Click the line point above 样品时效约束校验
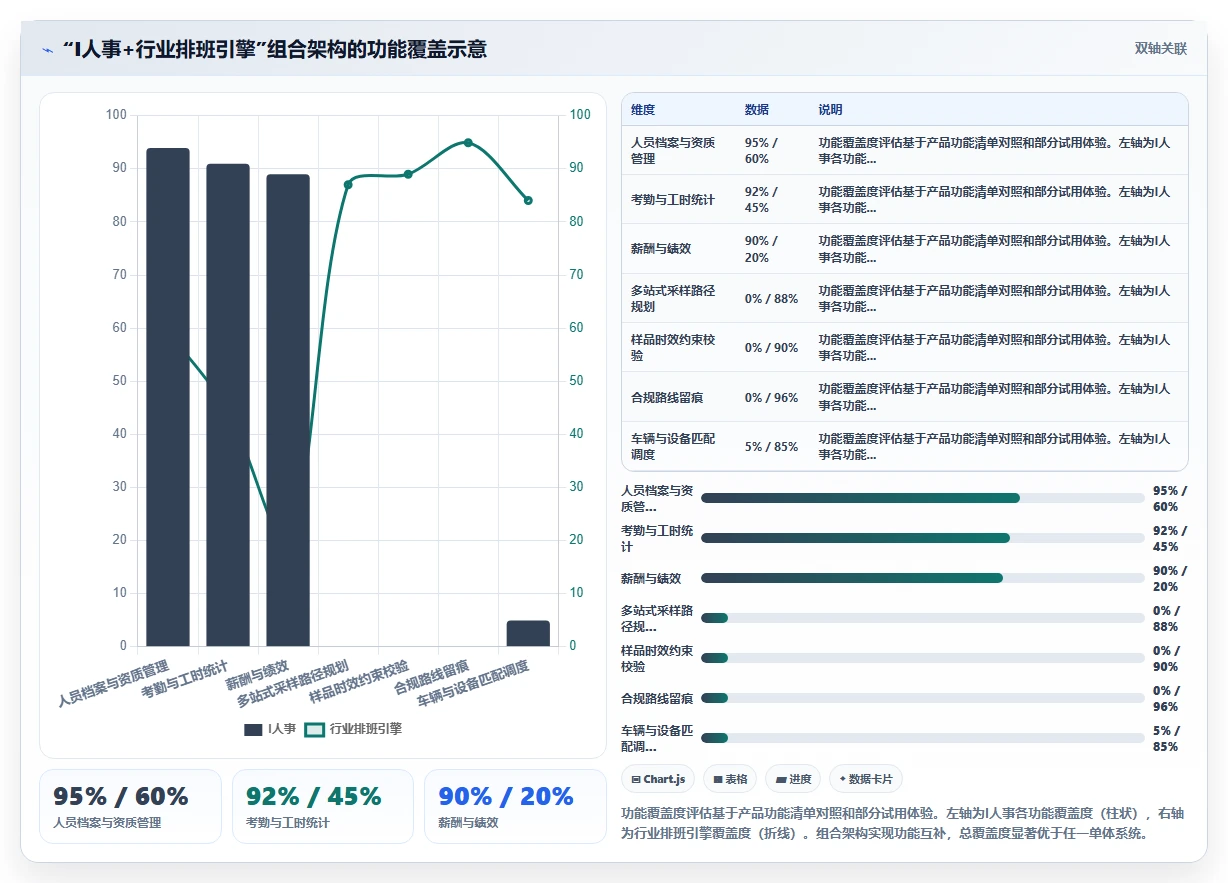The image size is (1228, 883). pyautogui.click(x=408, y=174)
